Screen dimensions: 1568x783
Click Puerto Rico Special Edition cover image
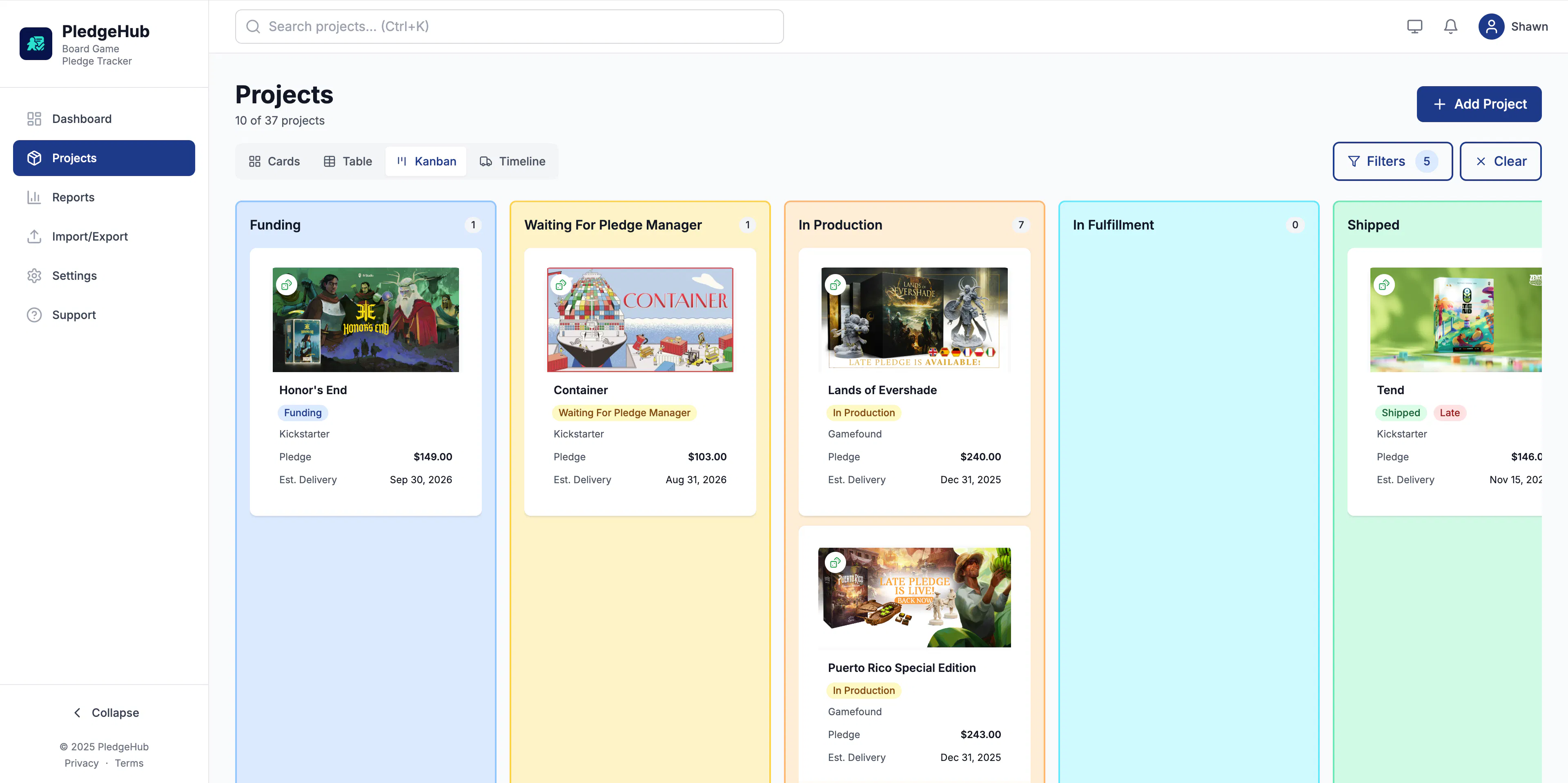914,597
